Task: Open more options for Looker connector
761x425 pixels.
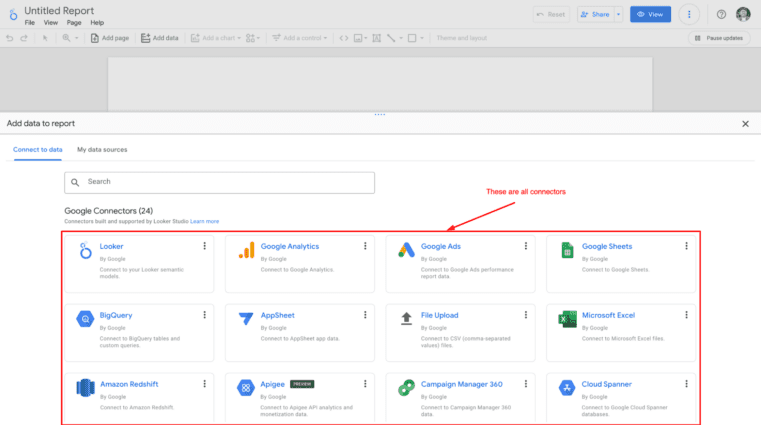Action: 204,246
